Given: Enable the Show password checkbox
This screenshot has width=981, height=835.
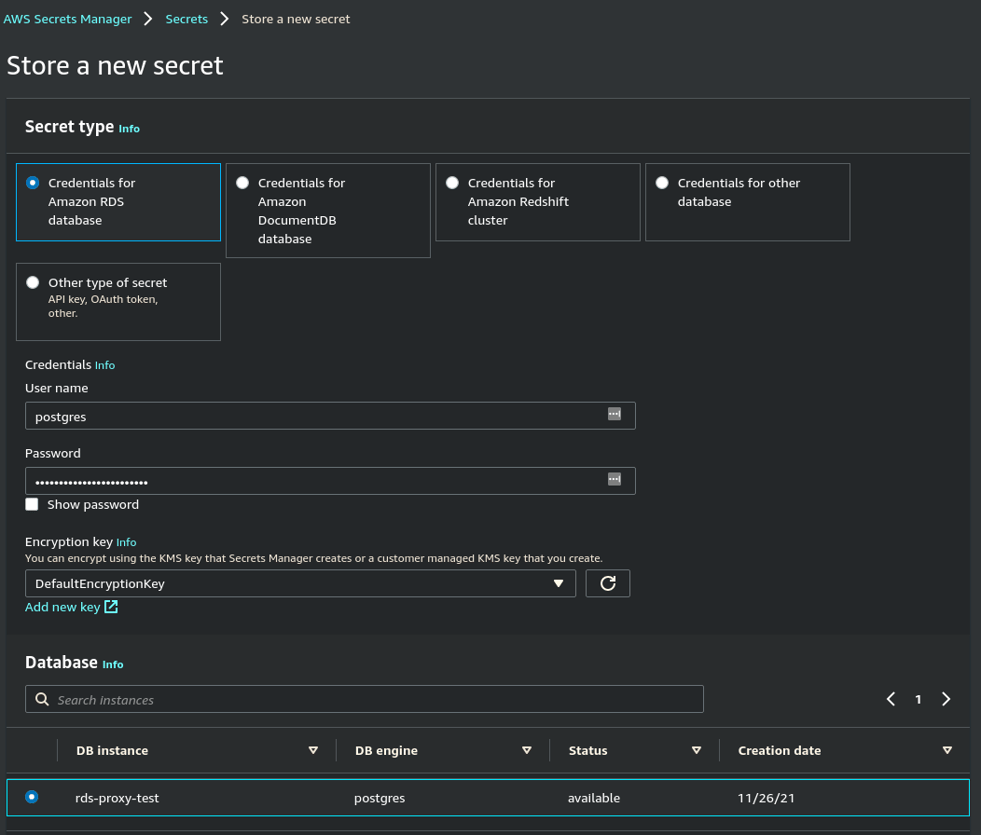Looking at the screenshot, I should click(x=31, y=504).
